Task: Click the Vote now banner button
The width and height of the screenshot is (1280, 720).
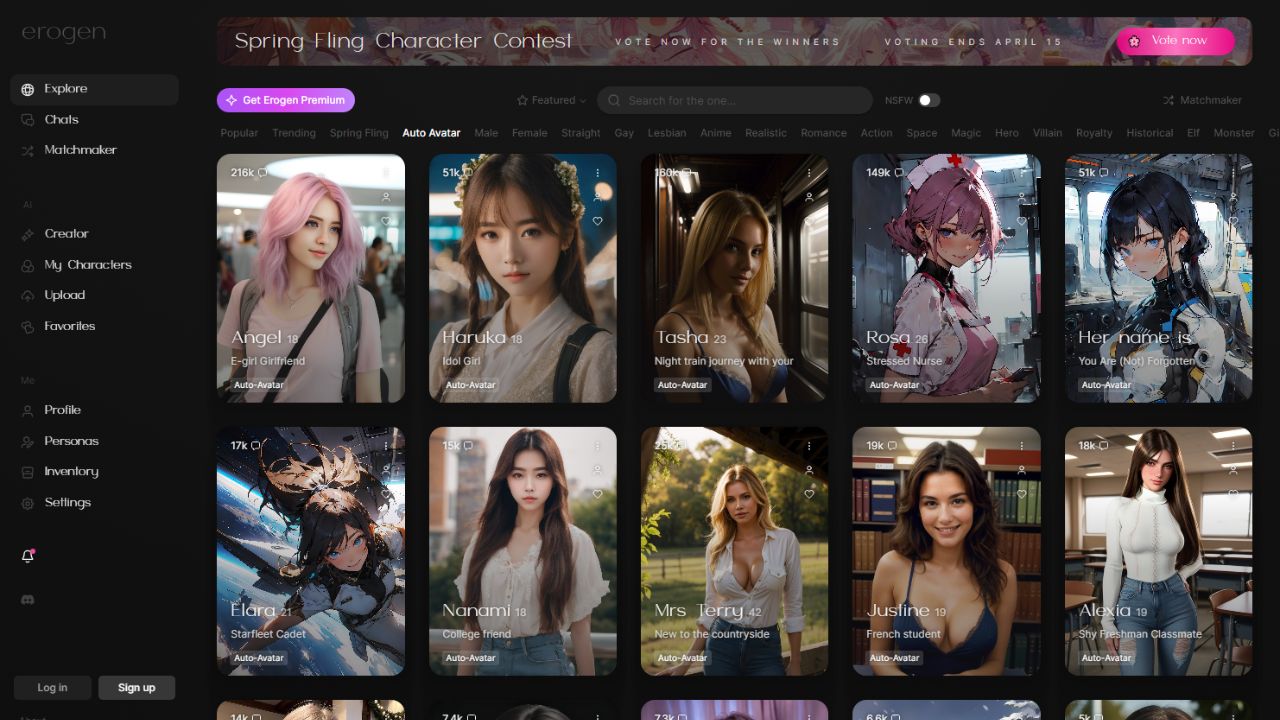Action: coord(1175,41)
